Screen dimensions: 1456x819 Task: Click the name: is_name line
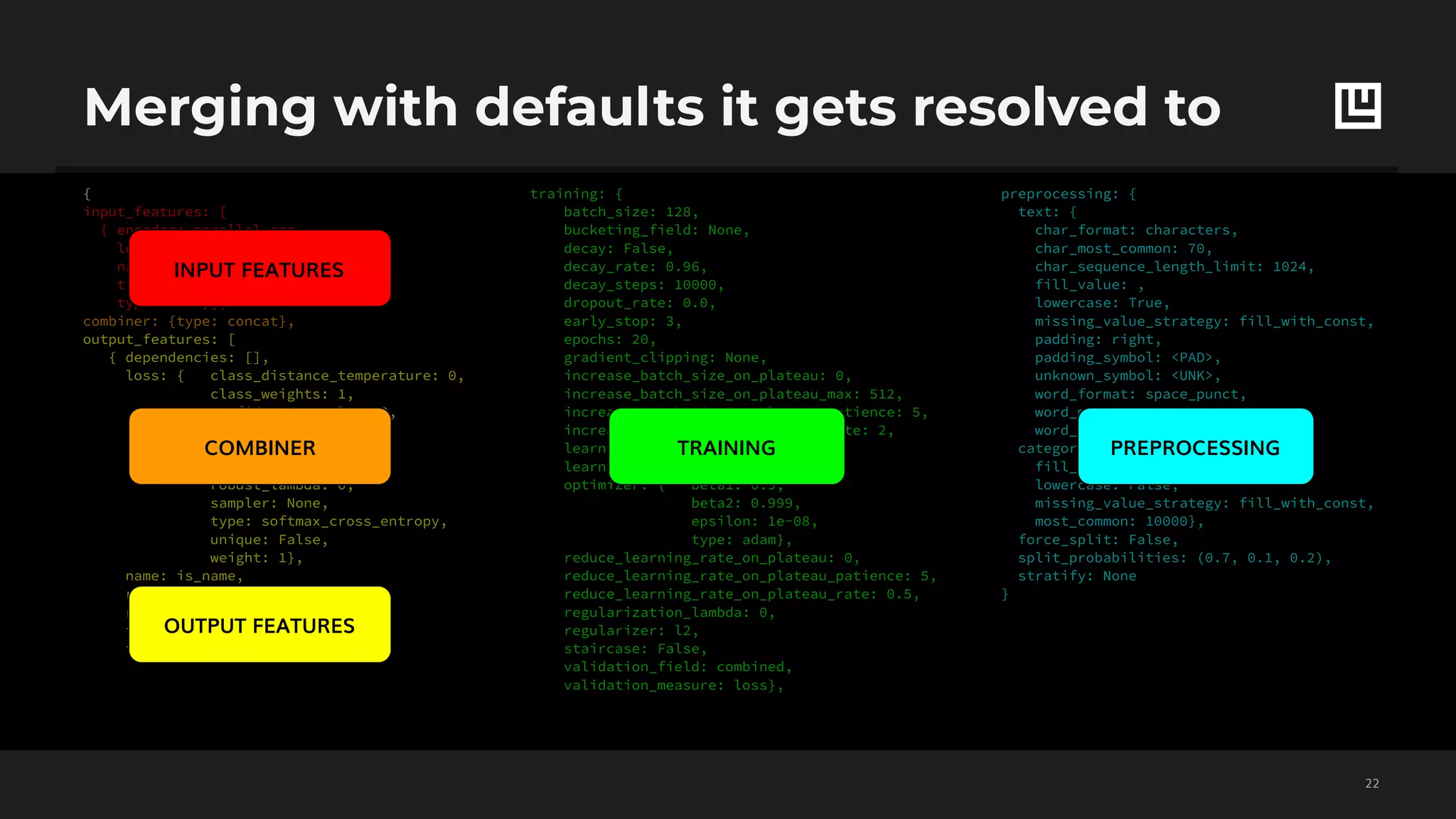click(184, 576)
